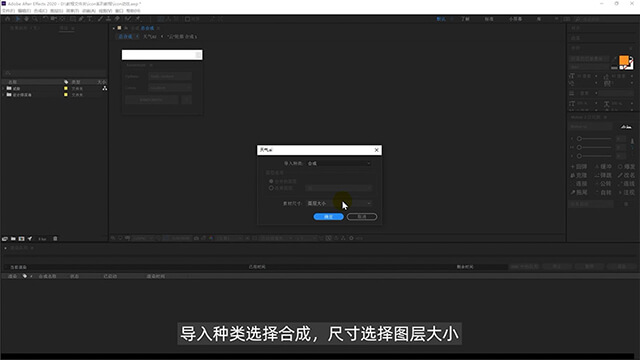Screen dimensions: 640x360
Task: Click the 拖尾 button in Motion panel
Action: point(579,192)
